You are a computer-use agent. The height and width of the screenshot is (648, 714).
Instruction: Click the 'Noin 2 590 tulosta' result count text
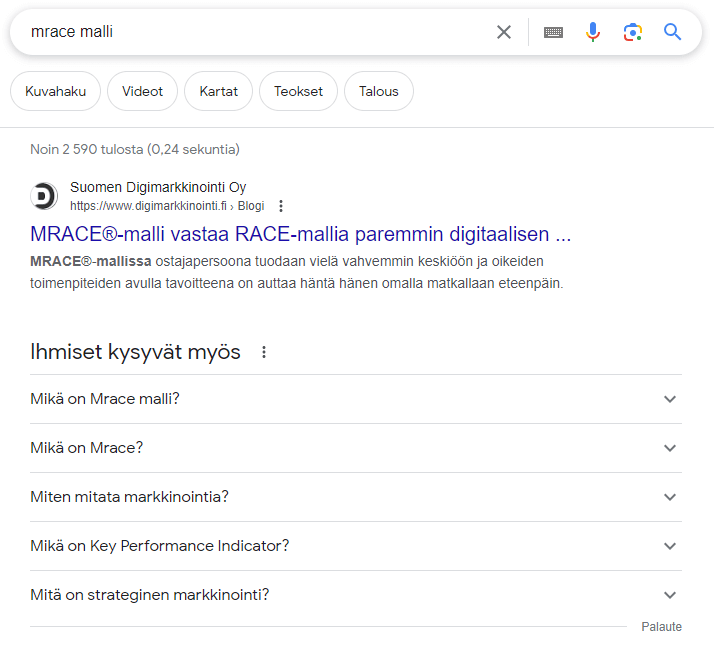point(135,149)
